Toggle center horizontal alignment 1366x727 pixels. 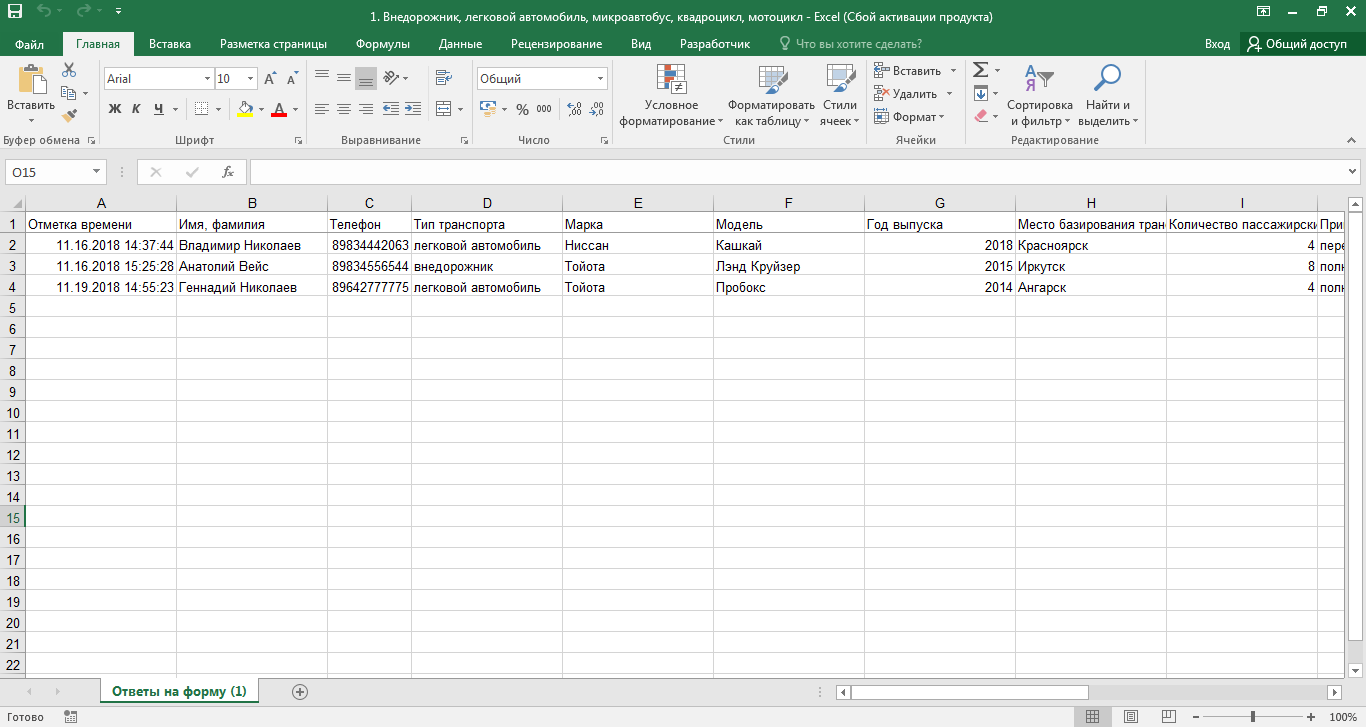click(343, 109)
